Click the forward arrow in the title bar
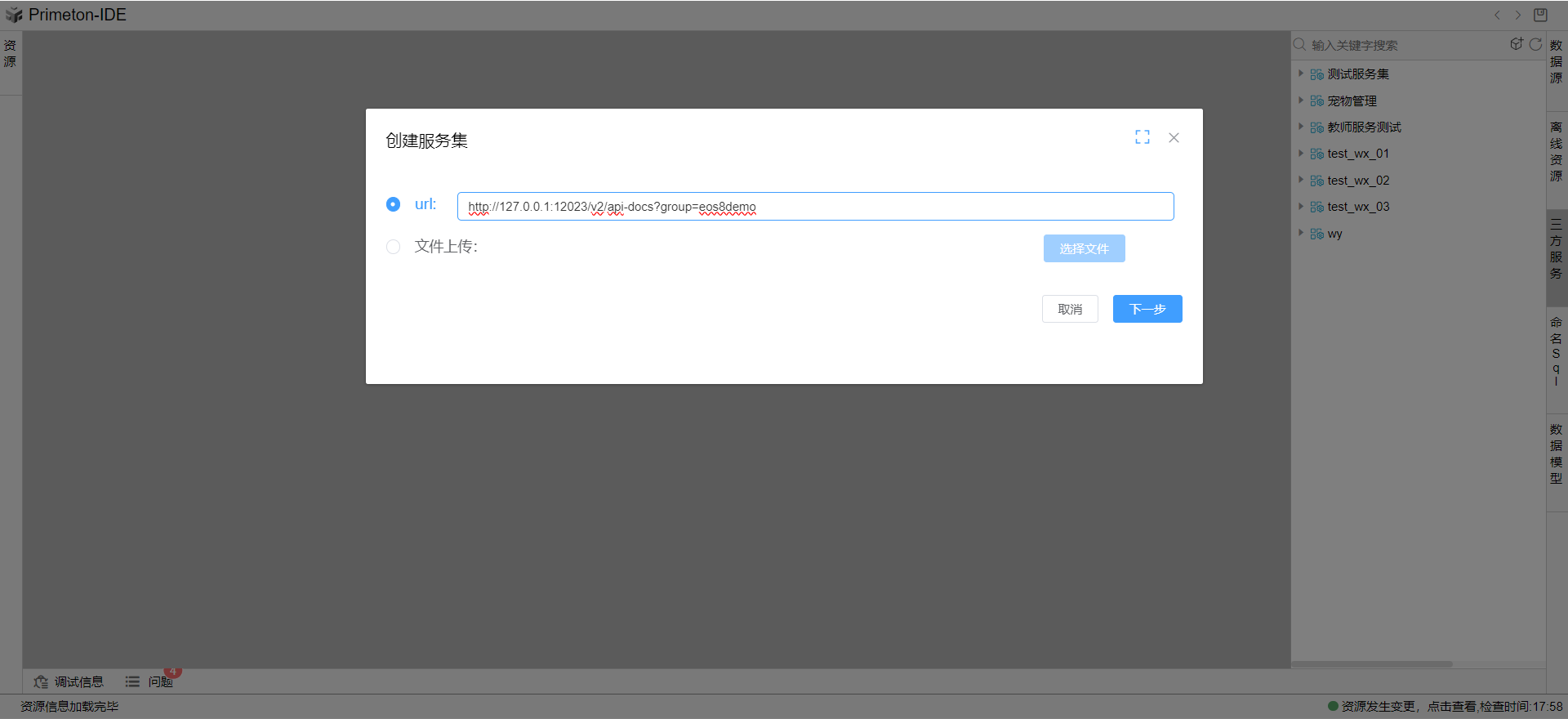The image size is (1568, 719). click(1518, 15)
